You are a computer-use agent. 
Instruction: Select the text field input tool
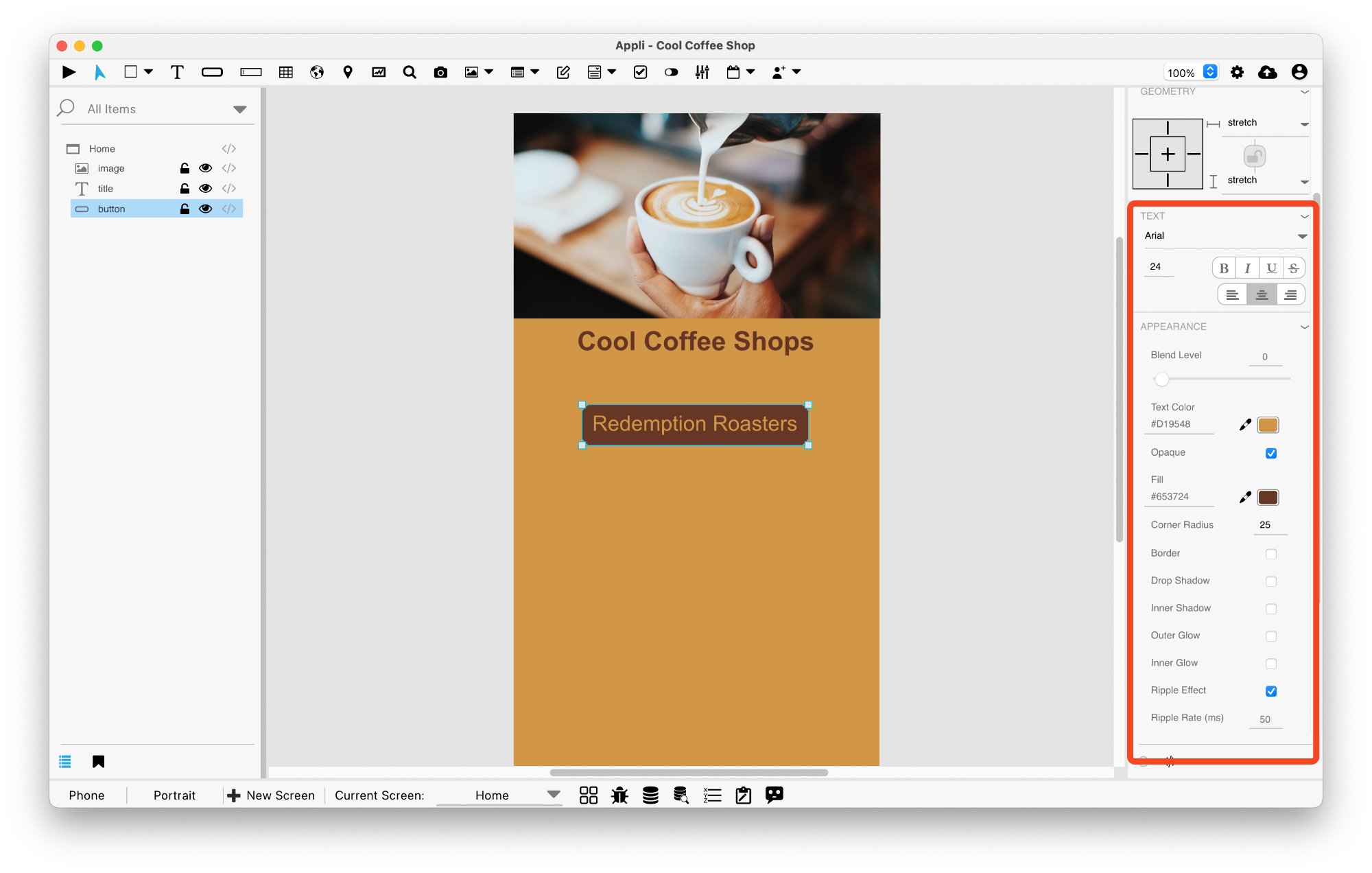[250, 72]
